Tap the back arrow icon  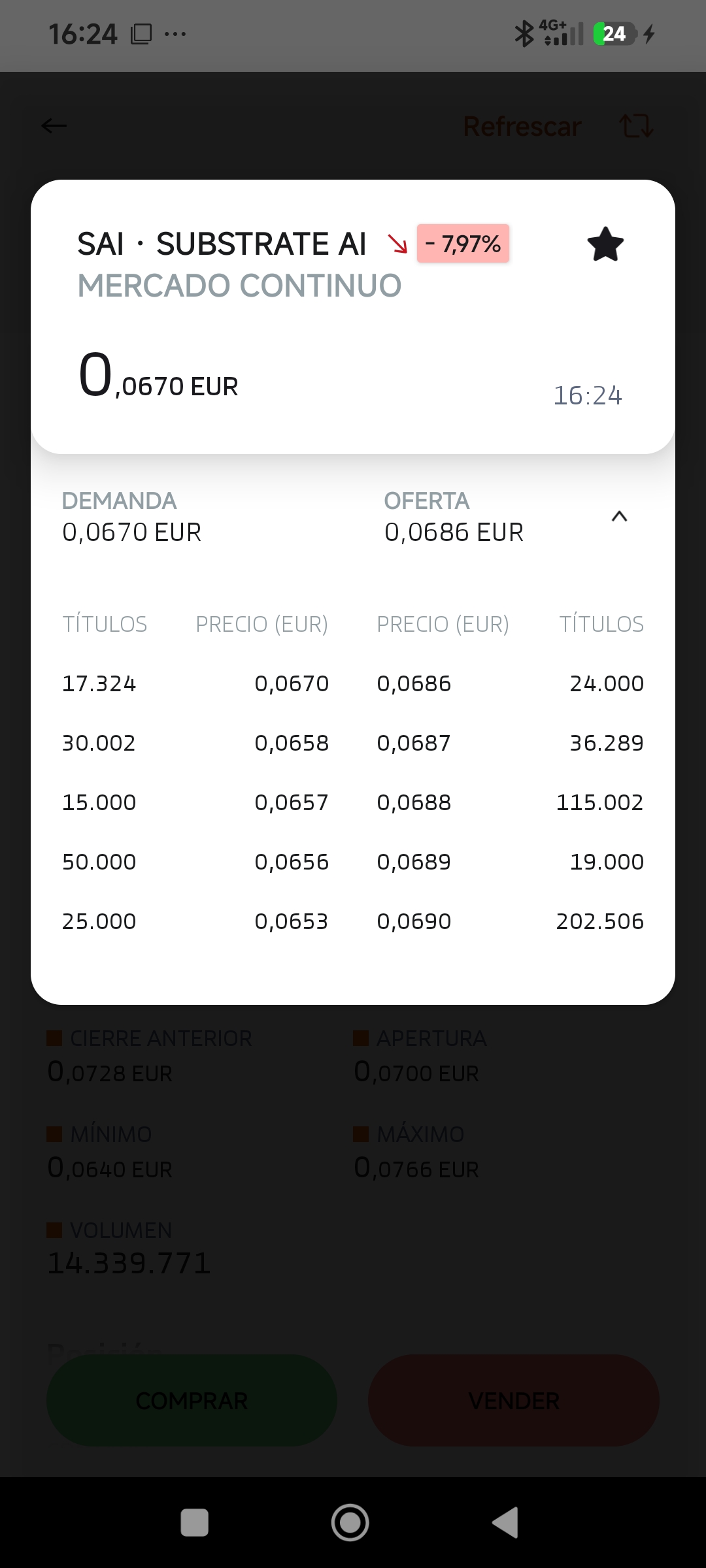[54, 125]
